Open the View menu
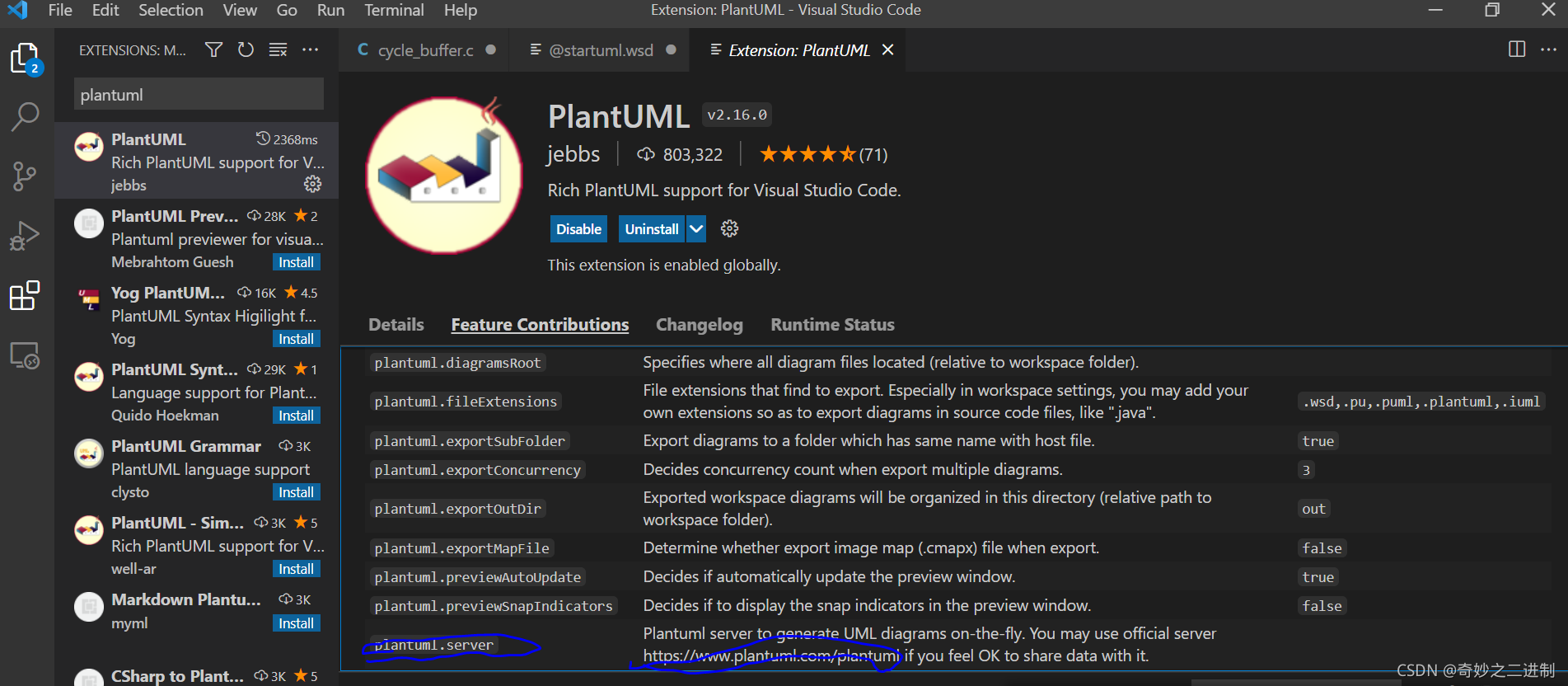Screen dimensions: 1568x686 coord(240,10)
